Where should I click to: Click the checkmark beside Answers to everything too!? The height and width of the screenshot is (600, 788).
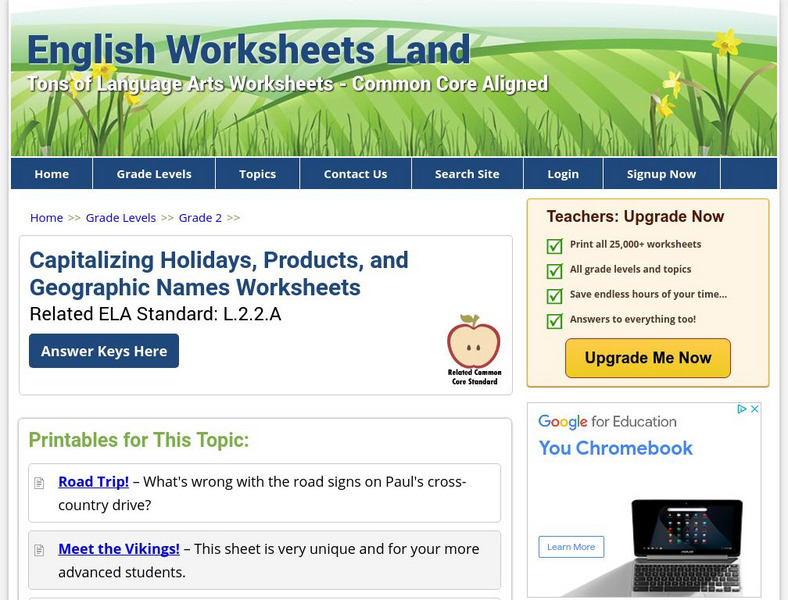coord(554,321)
